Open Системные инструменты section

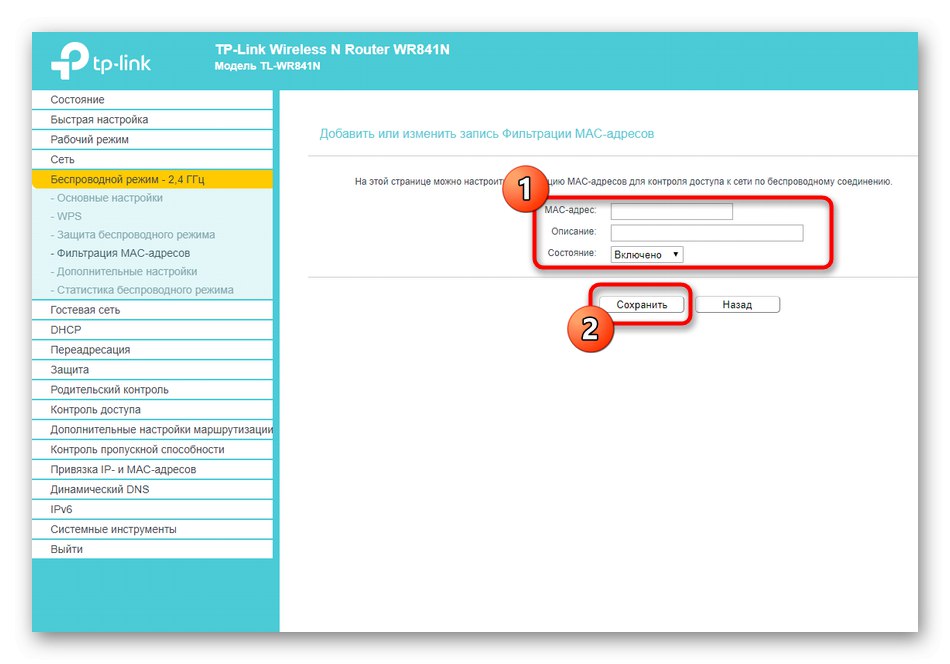[152, 530]
